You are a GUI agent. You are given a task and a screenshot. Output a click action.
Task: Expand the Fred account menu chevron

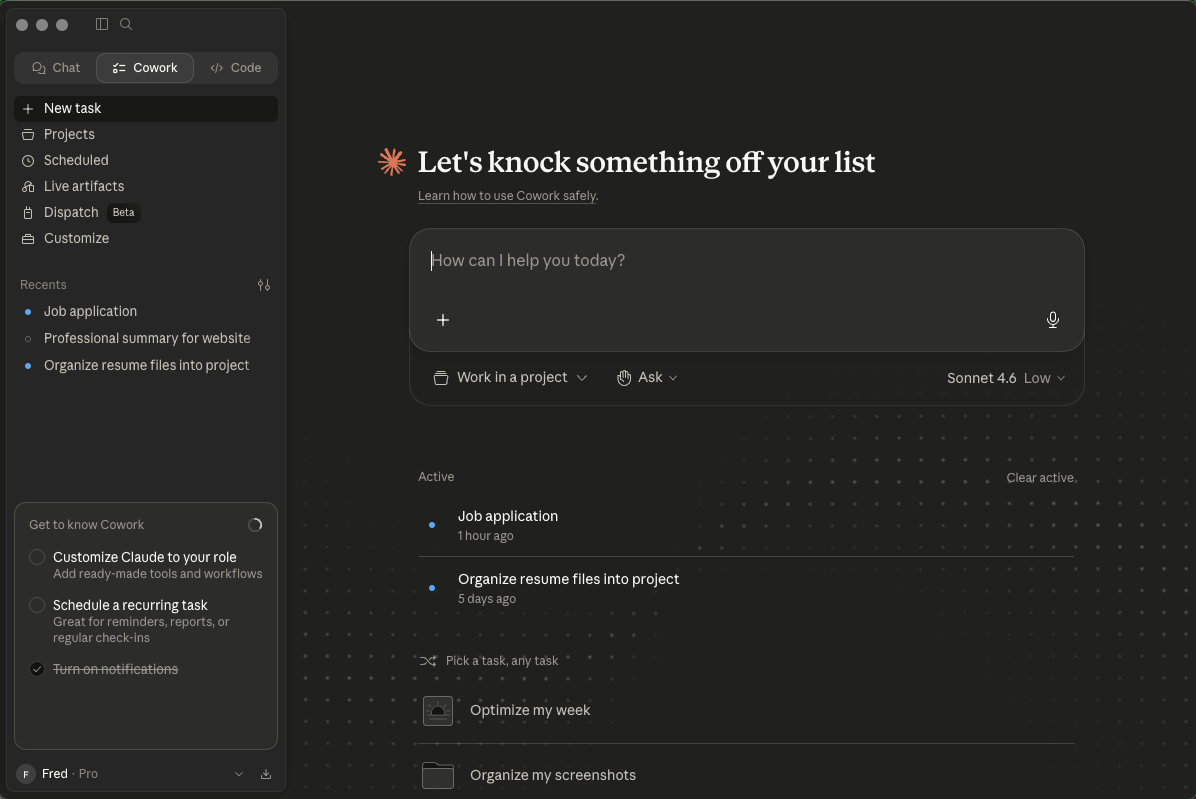(x=239, y=774)
